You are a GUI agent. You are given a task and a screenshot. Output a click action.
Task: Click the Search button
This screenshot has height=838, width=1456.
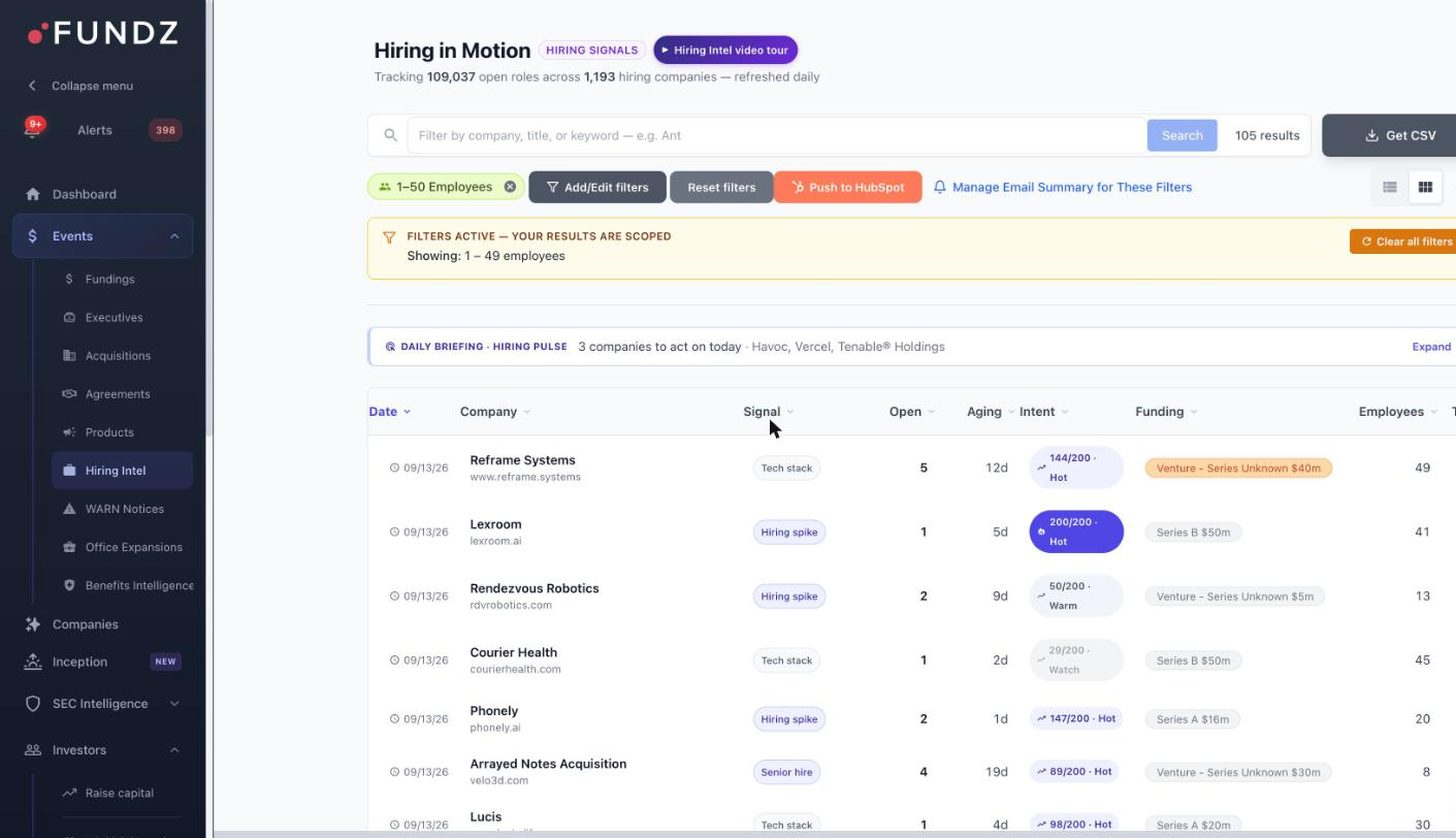(x=1182, y=135)
